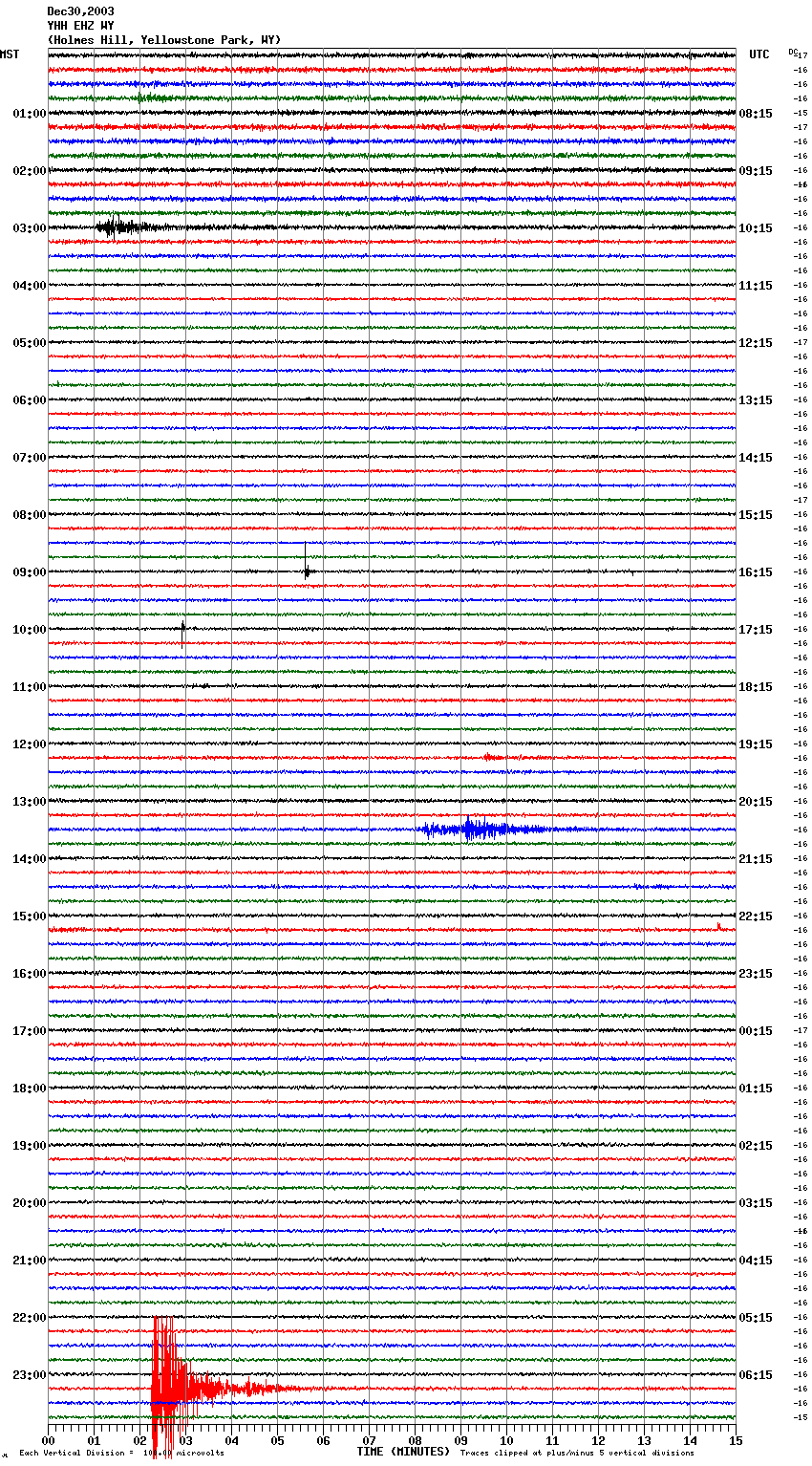Select the 20:00 MST time label
Viewport: 812px width, 1466px height.
click(x=30, y=1203)
